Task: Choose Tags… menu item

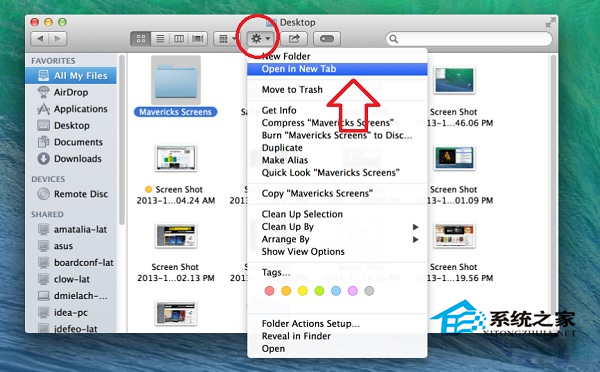Action: [x=337, y=272]
